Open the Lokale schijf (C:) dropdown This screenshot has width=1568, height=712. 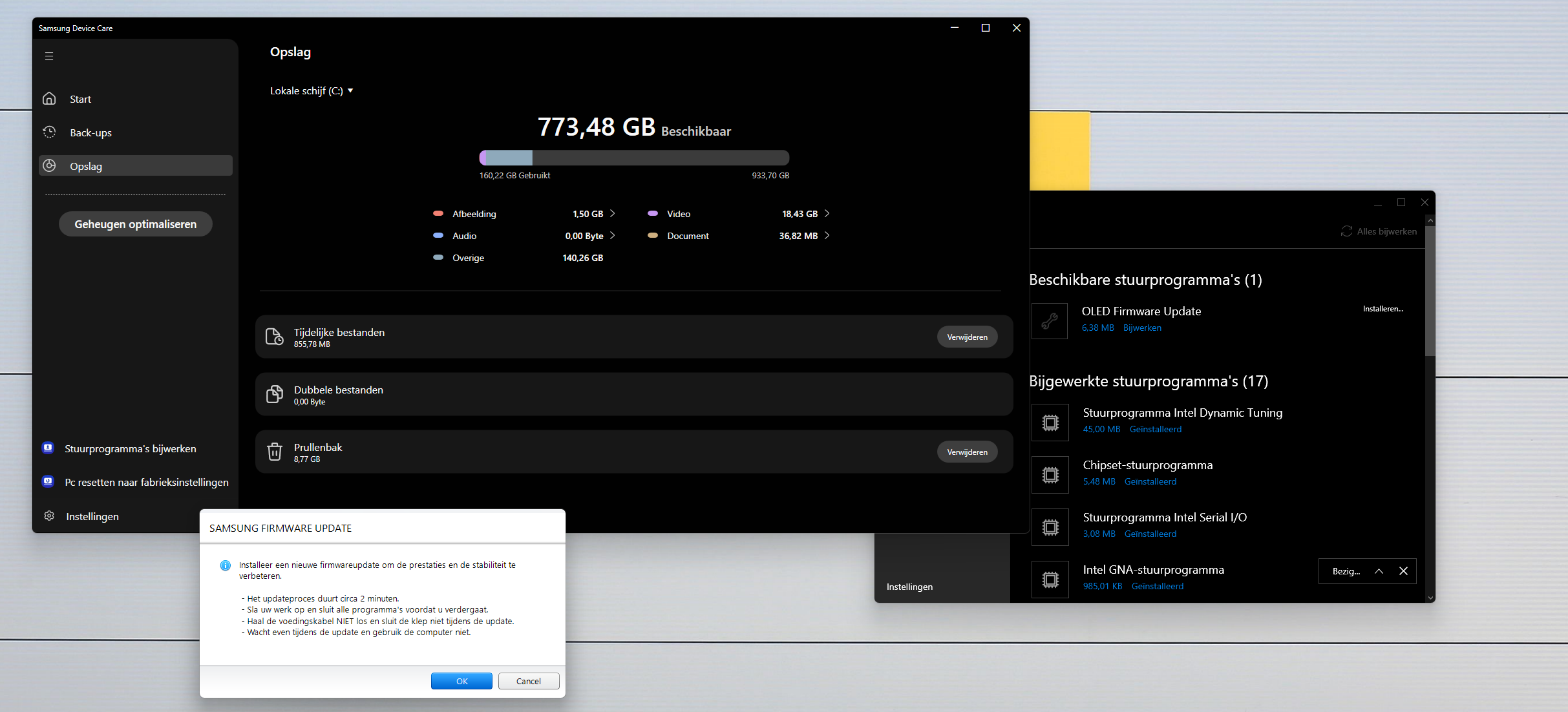[312, 90]
